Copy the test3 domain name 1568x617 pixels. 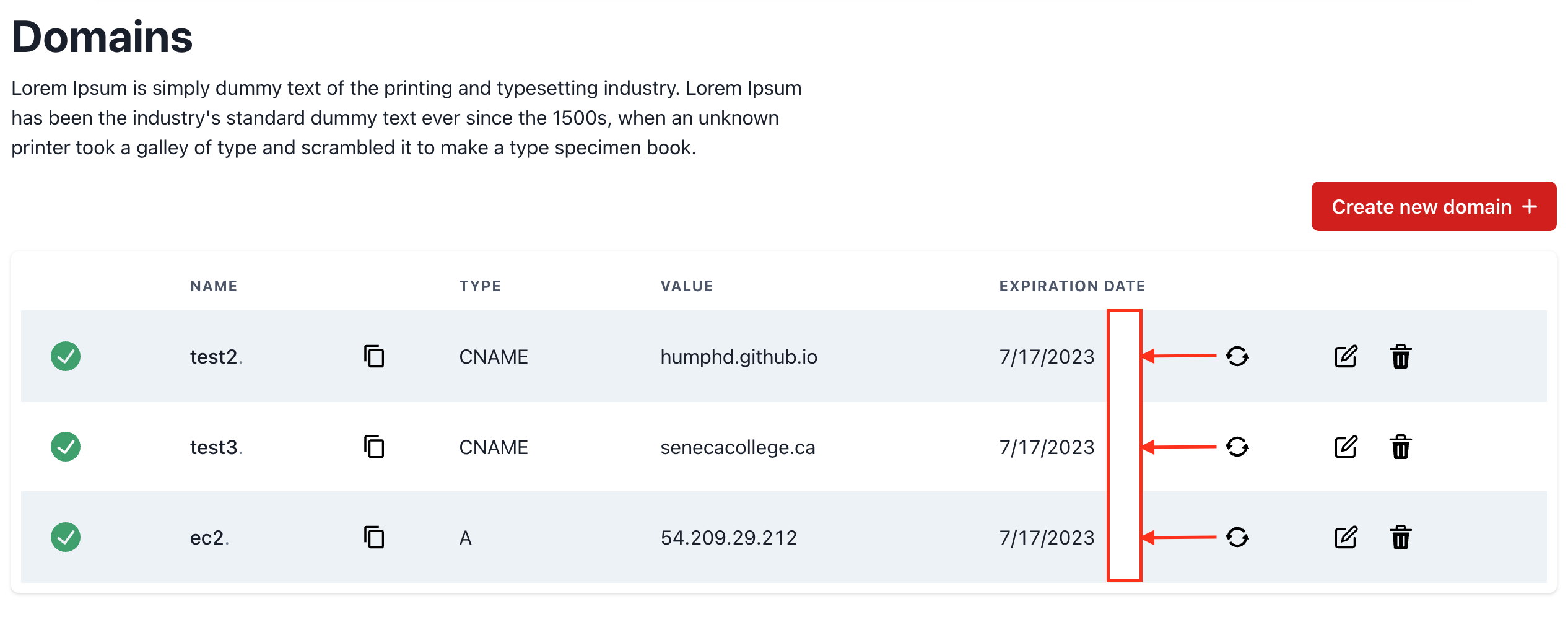[375, 447]
